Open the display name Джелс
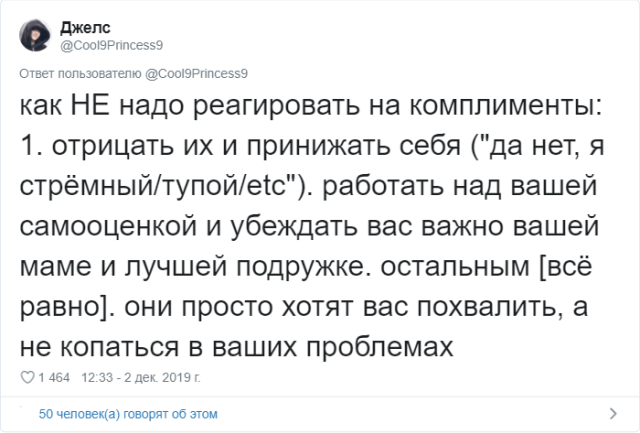This screenshot has width=640, height=433. tap(85, 28)
